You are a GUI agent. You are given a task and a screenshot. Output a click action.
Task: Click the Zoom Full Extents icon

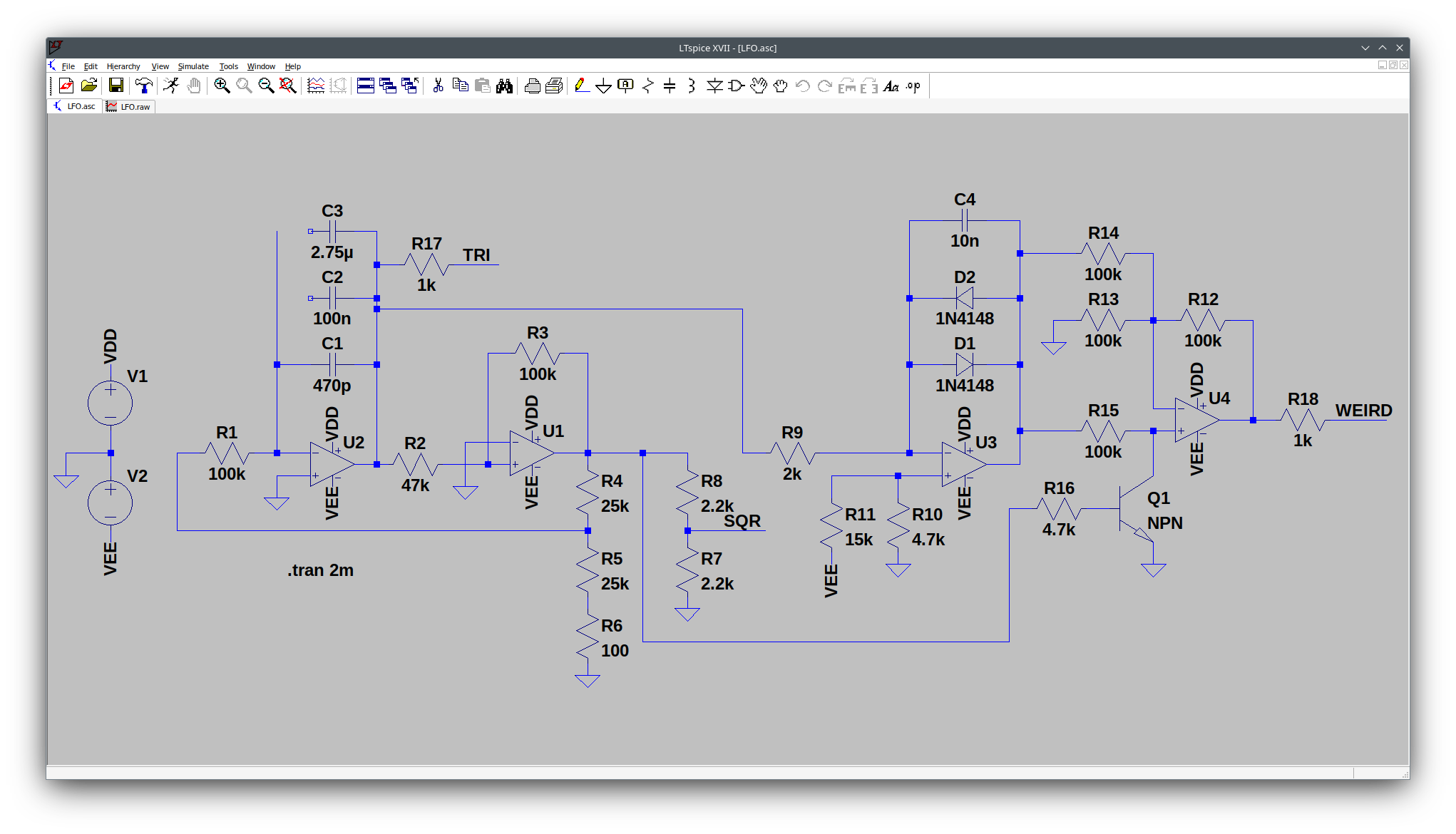pyautogui.click(x=287, y=86)
